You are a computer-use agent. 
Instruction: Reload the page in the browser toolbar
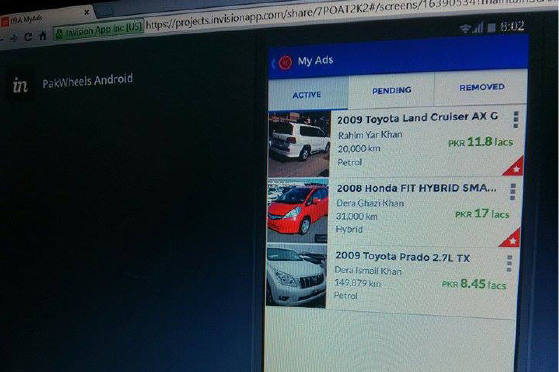point(28,37)
